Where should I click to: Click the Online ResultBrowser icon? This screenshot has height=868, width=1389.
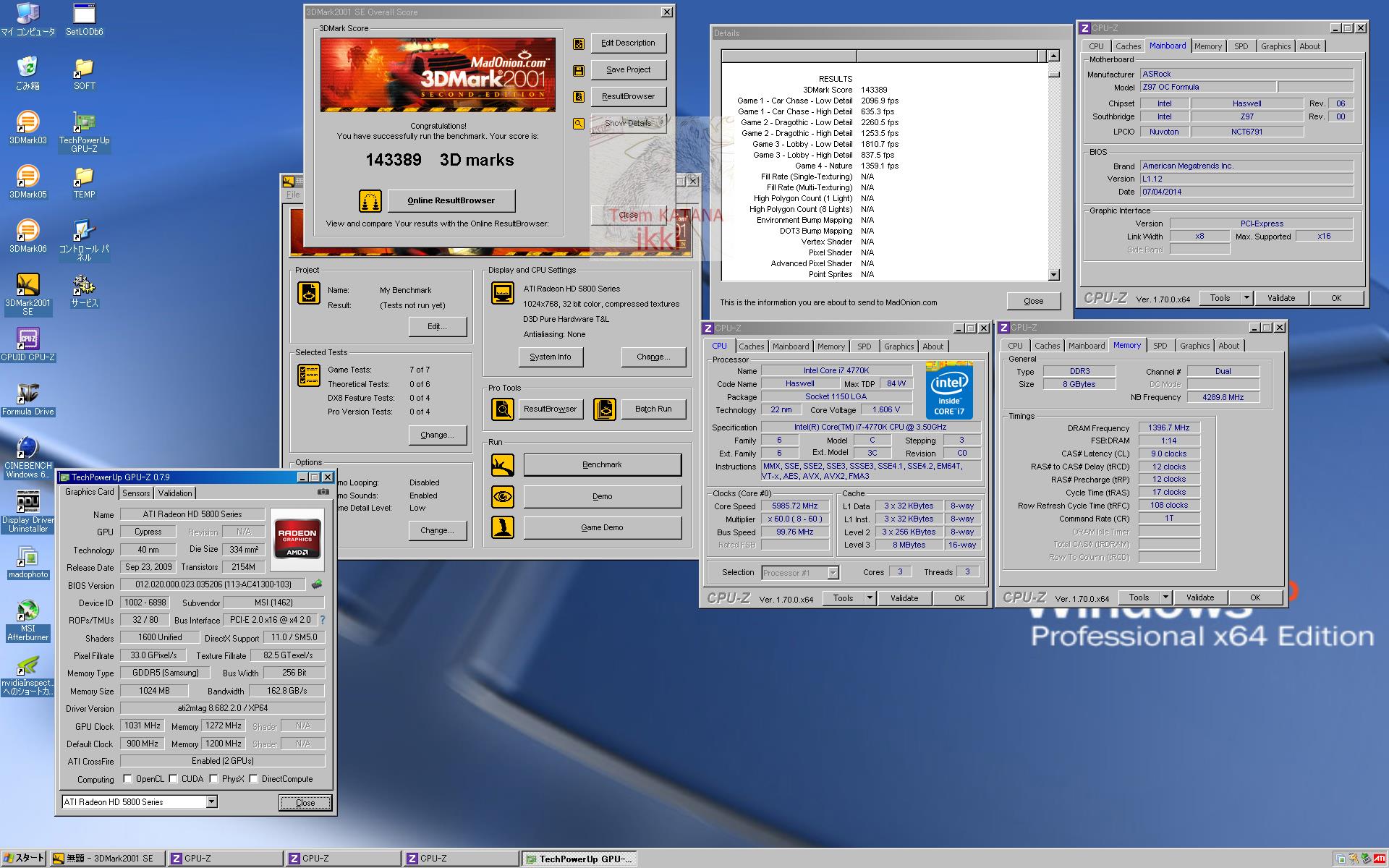pyautogui.click(x=370, y=201)
